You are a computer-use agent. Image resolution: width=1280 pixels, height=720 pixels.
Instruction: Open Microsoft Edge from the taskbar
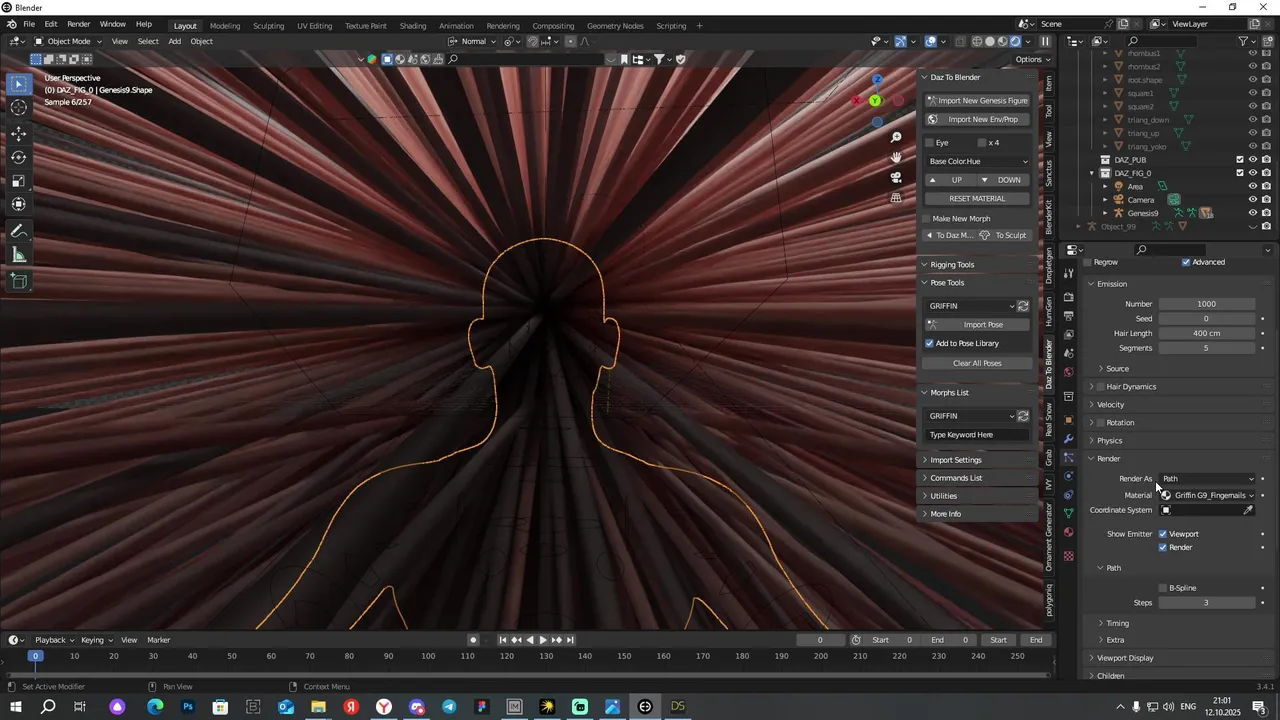pos(154,707)
